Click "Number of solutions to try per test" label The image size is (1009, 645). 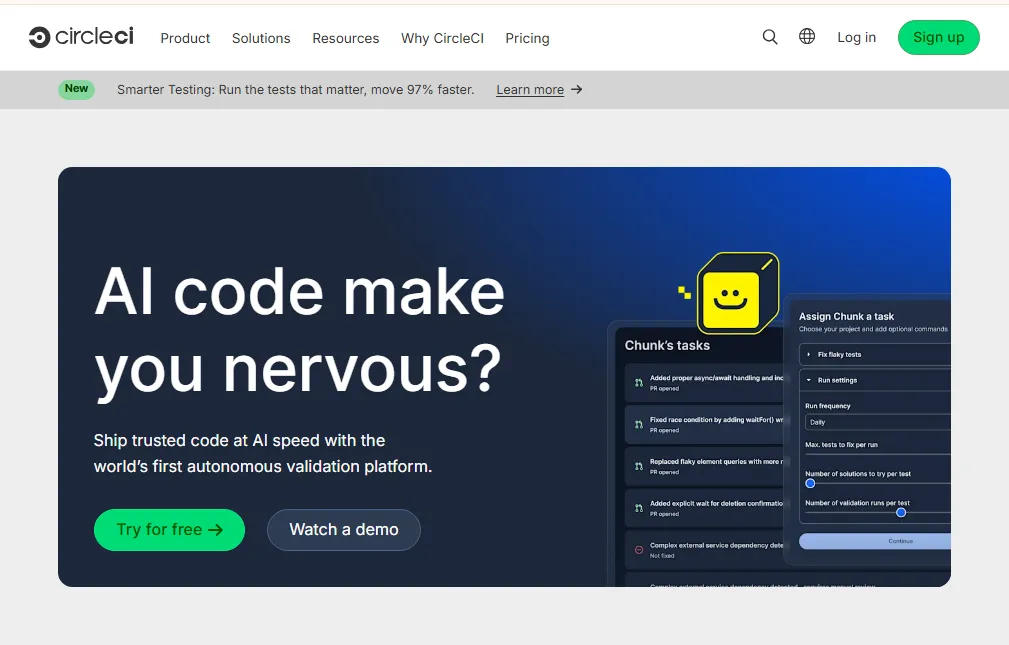(858, 474)
